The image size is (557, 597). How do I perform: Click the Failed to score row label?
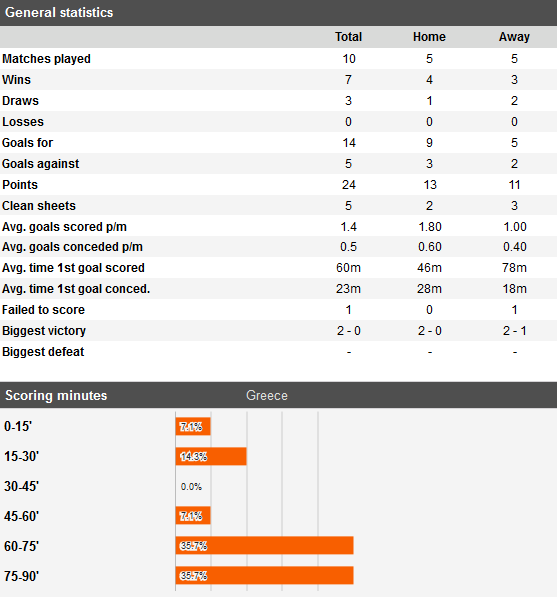[43, 310]
